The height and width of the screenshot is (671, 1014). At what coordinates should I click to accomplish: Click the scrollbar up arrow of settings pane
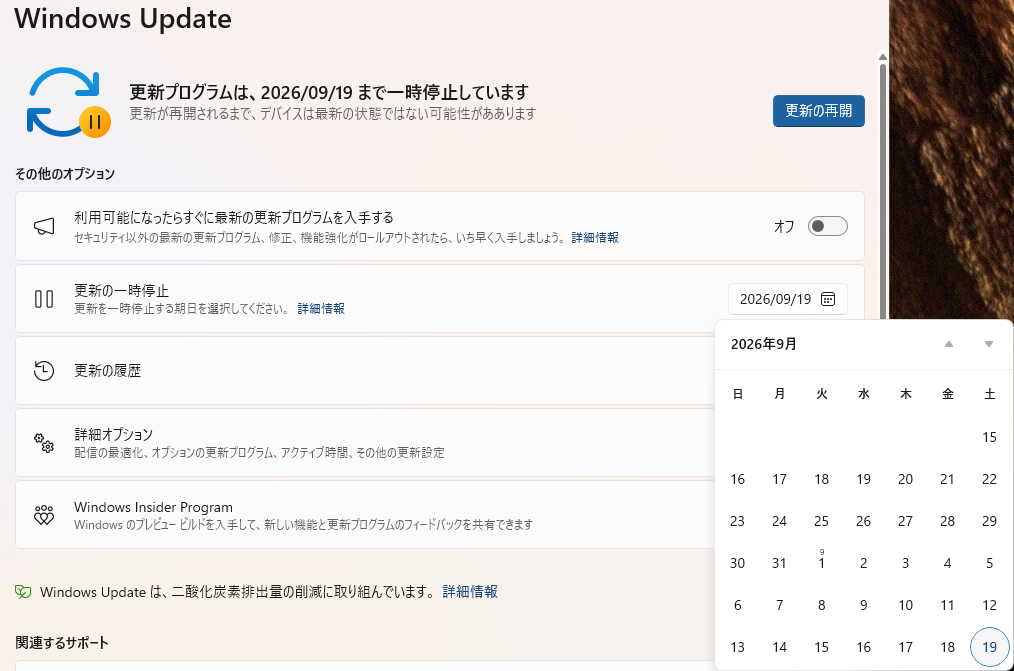(883, 58)
